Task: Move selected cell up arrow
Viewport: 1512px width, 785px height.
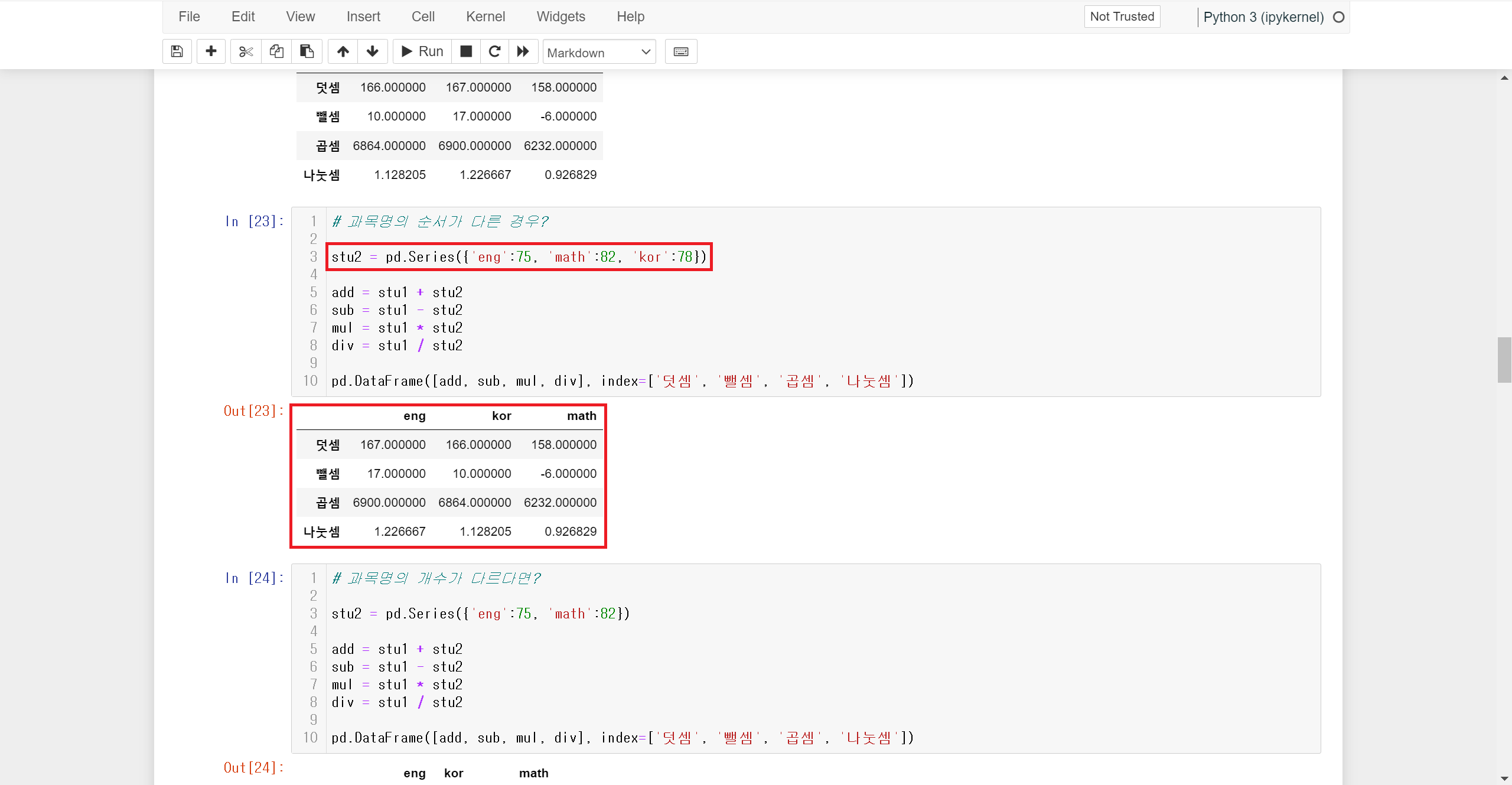Action: click(x=343, y=51)
